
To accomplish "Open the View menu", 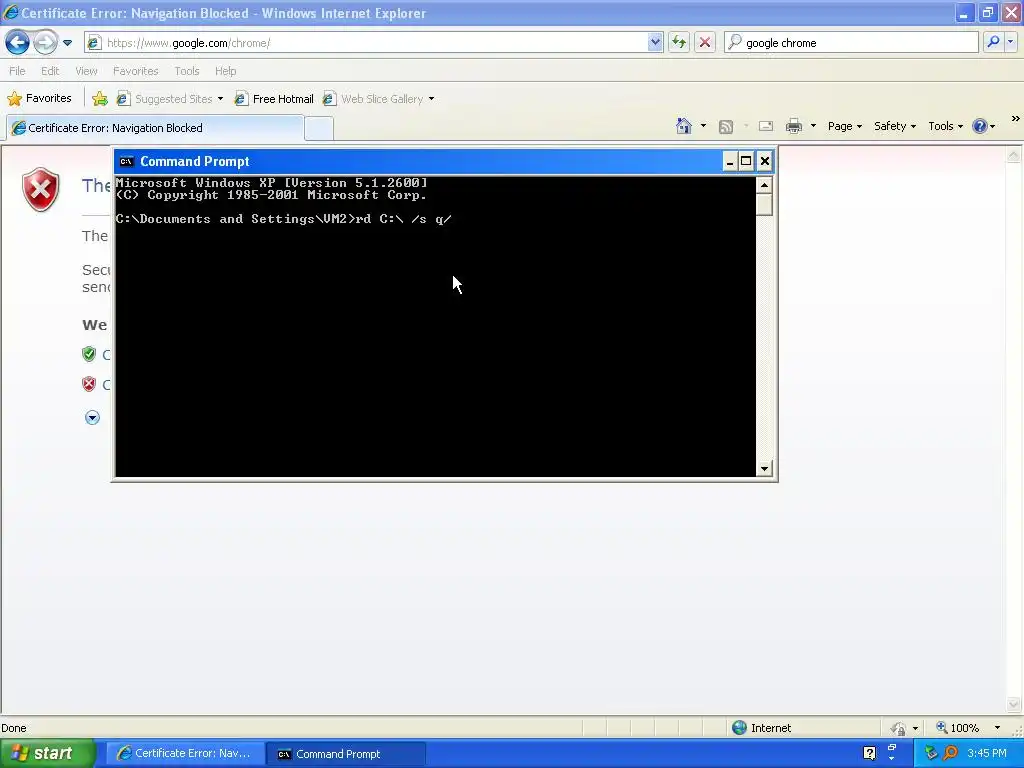I will [x=86, y=71].
